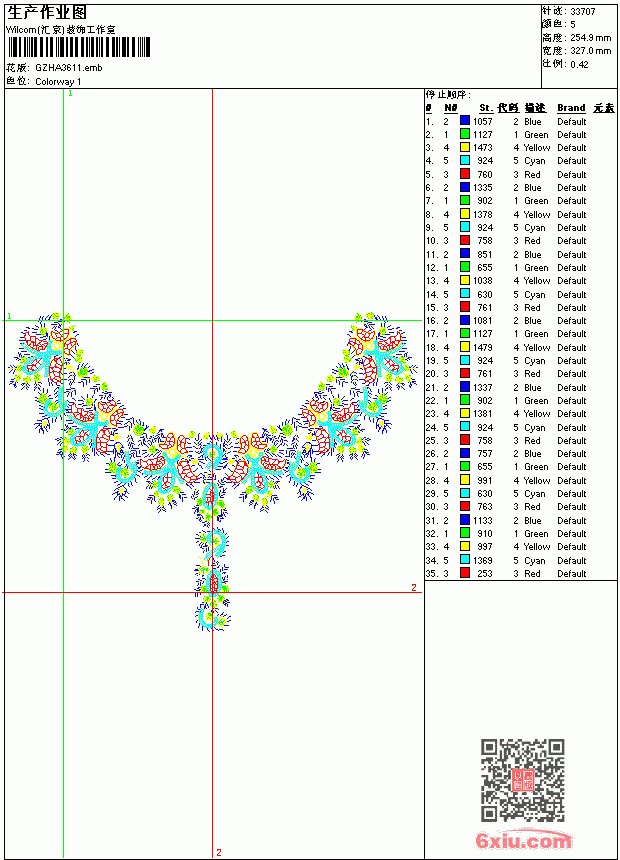Image resolution: width=620 pixels, height=860 pixels.
Task: Click the Colorway 1 label
Action: 58,82
